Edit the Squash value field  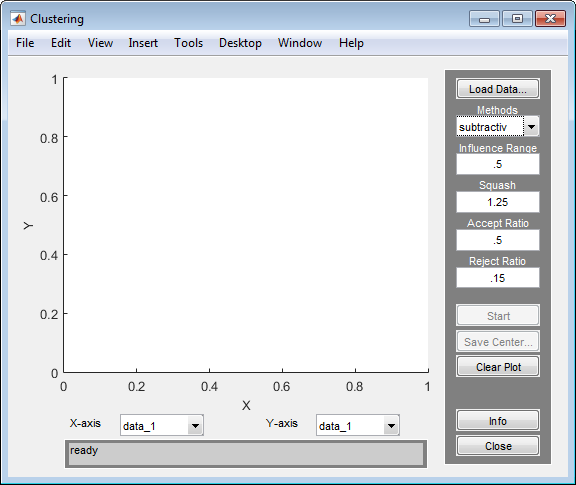(498, 202)
